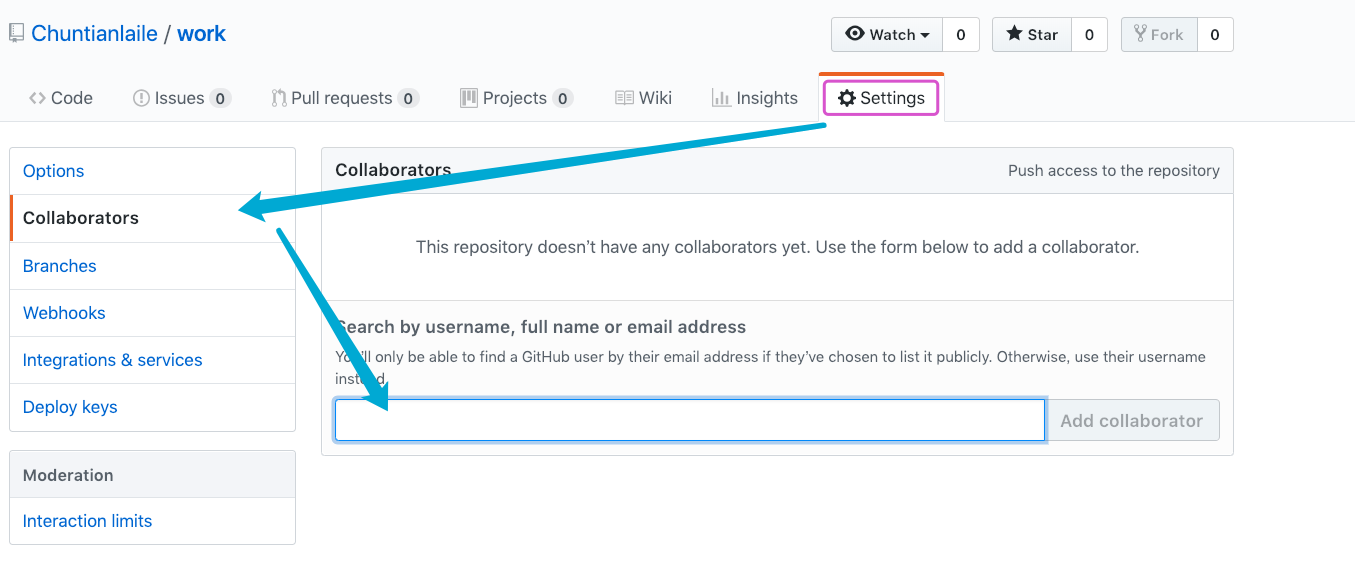Open the Chuntianlaile owner link
1355x566 pixels.
(94, 34)
